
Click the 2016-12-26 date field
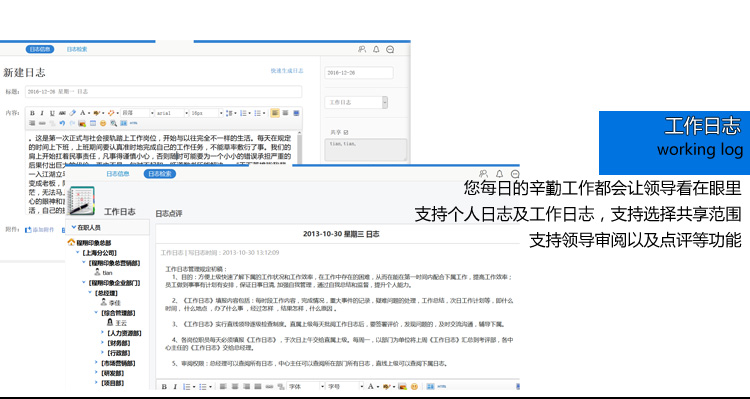[359, 73]
